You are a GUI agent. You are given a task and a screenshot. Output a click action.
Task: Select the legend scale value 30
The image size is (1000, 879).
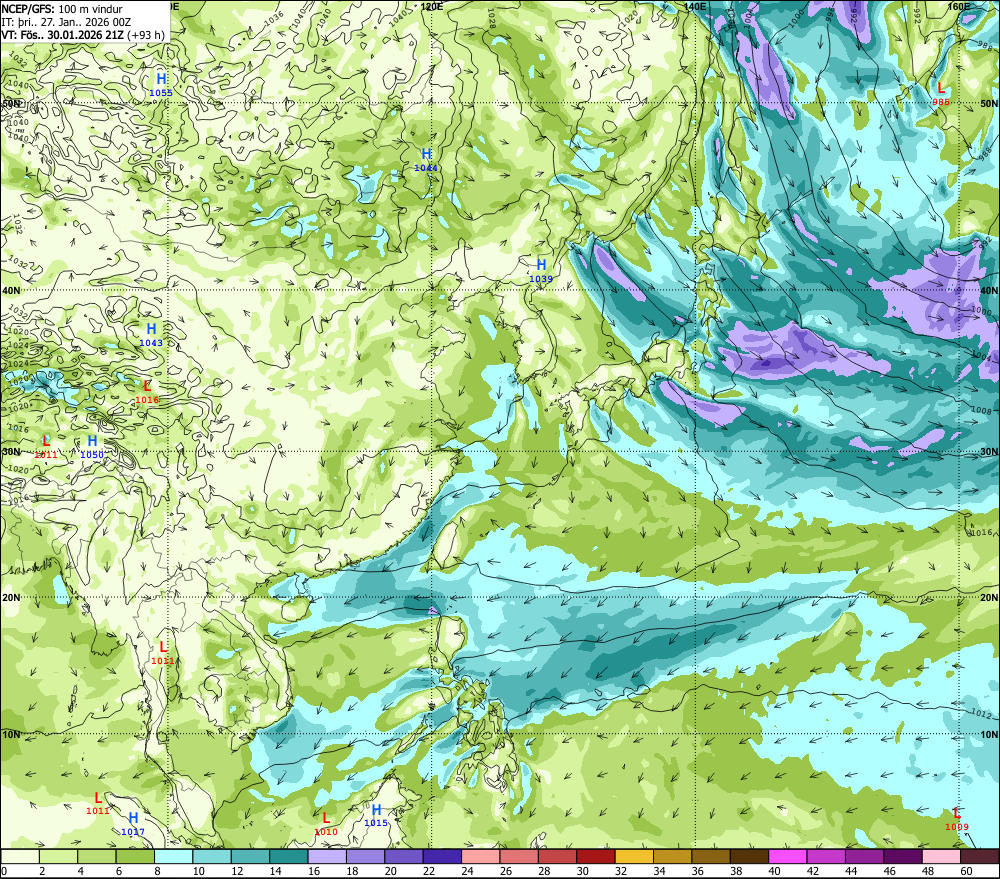[x=583, y=871]
